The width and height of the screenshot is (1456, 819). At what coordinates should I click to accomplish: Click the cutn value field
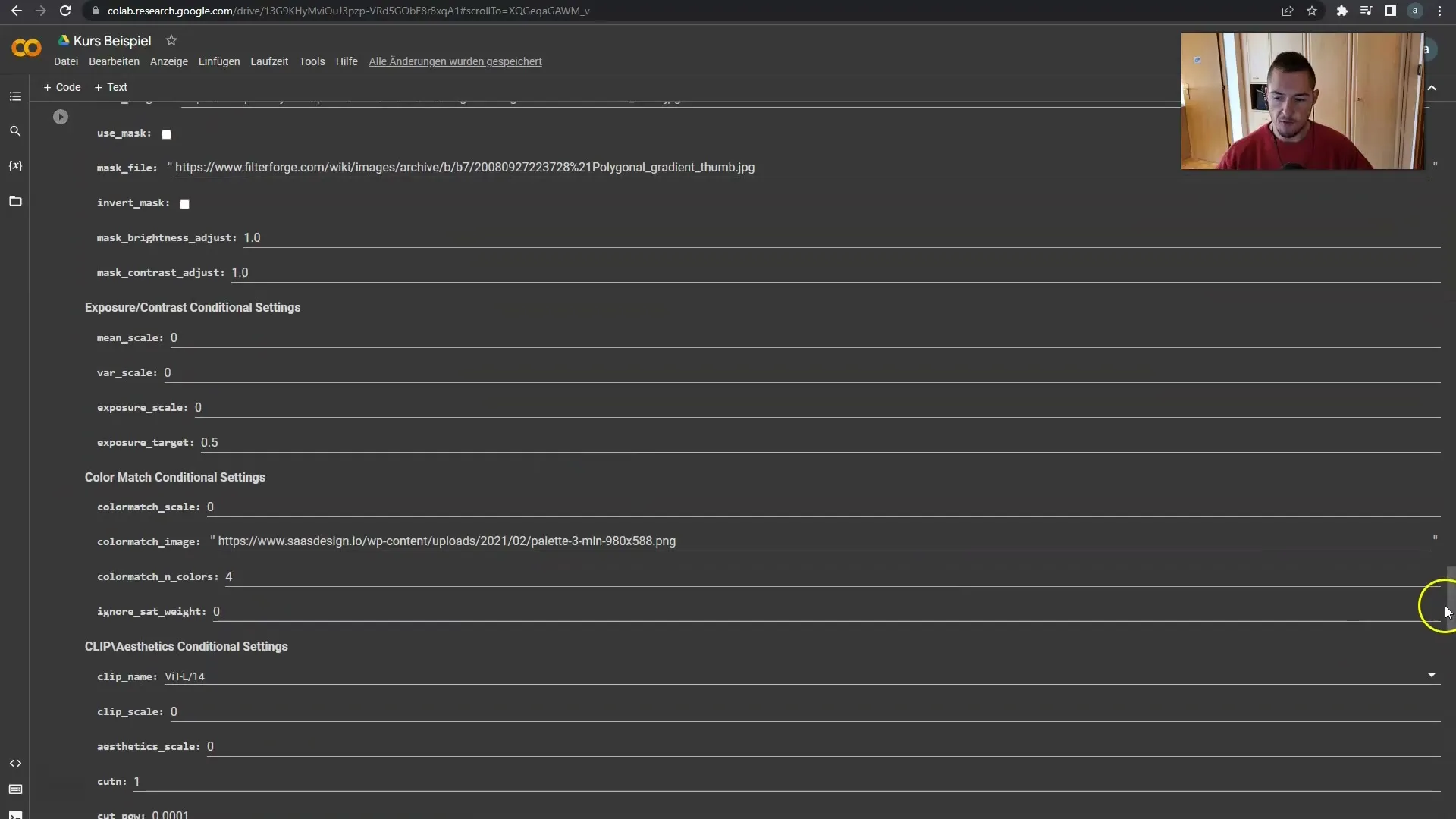[x=786, y=781]
